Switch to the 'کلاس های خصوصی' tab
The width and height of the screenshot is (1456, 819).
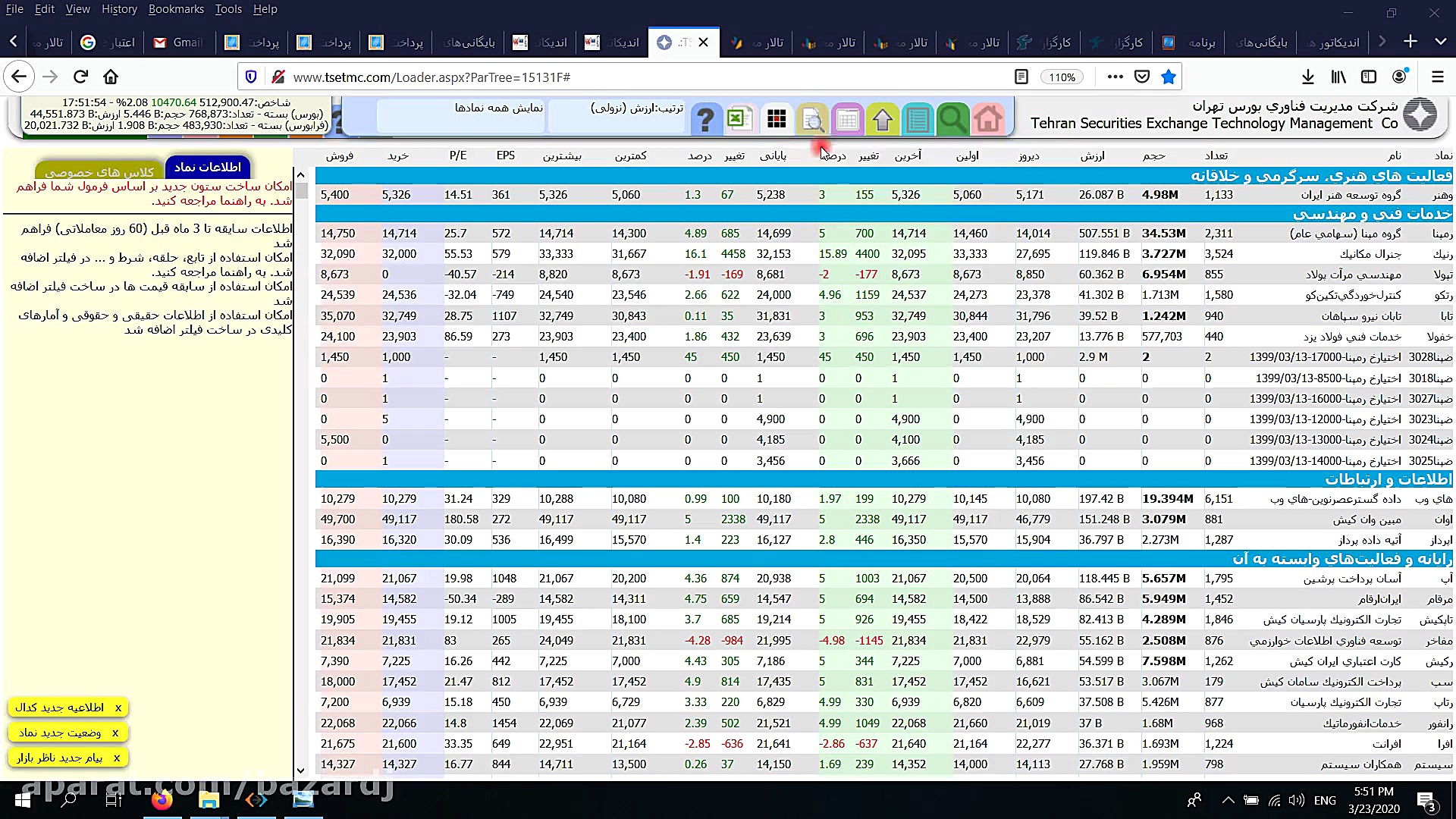pyautogui.click(x=99, y=172)
